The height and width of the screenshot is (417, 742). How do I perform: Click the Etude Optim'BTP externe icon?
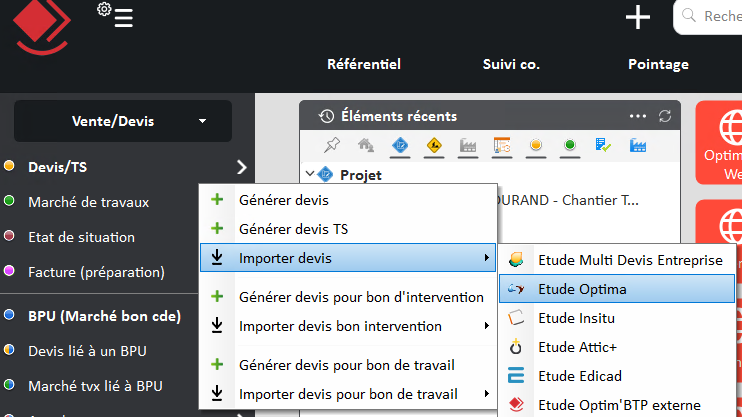516,405
